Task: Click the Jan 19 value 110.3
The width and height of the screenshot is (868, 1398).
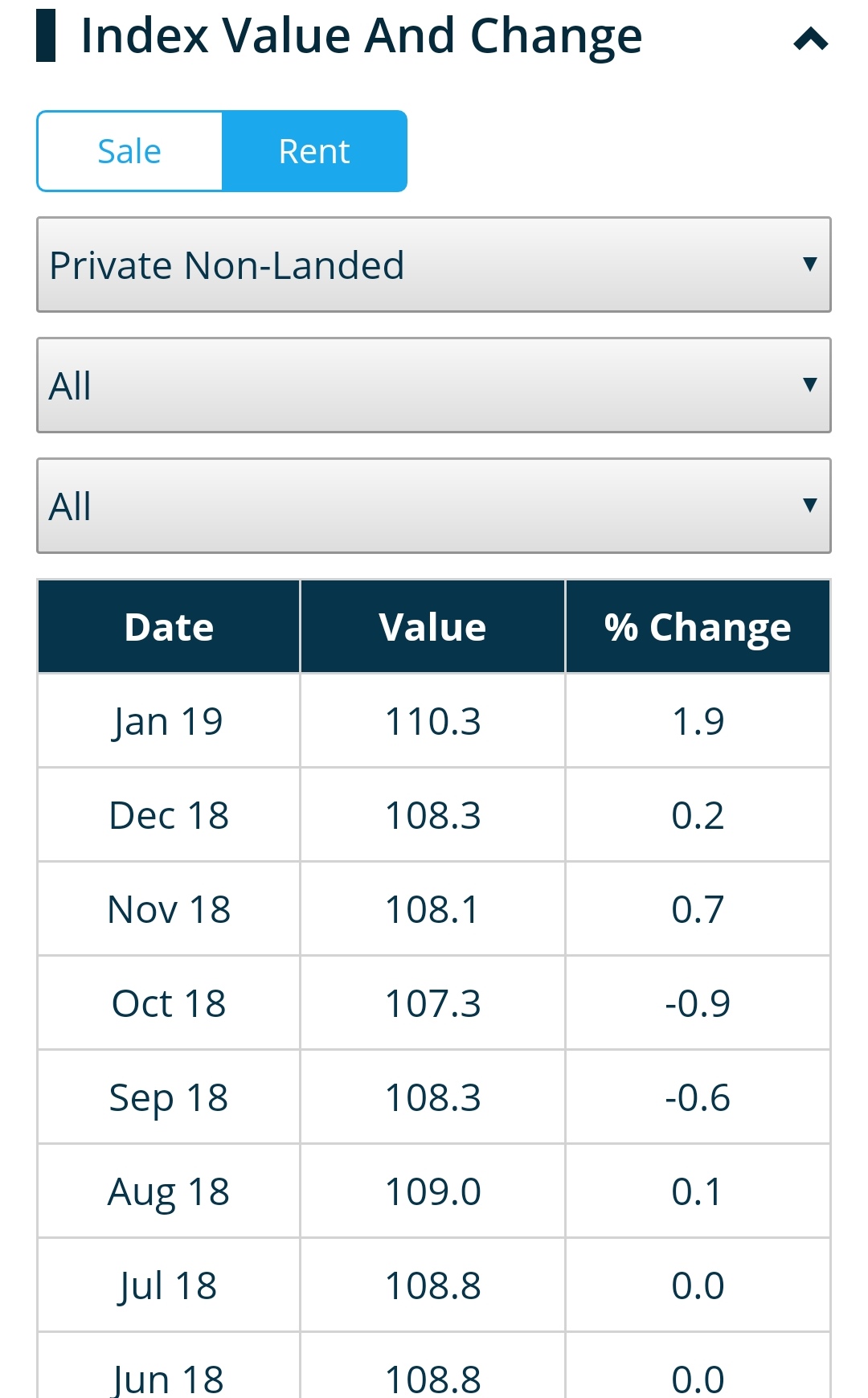Action: point(432,721)
